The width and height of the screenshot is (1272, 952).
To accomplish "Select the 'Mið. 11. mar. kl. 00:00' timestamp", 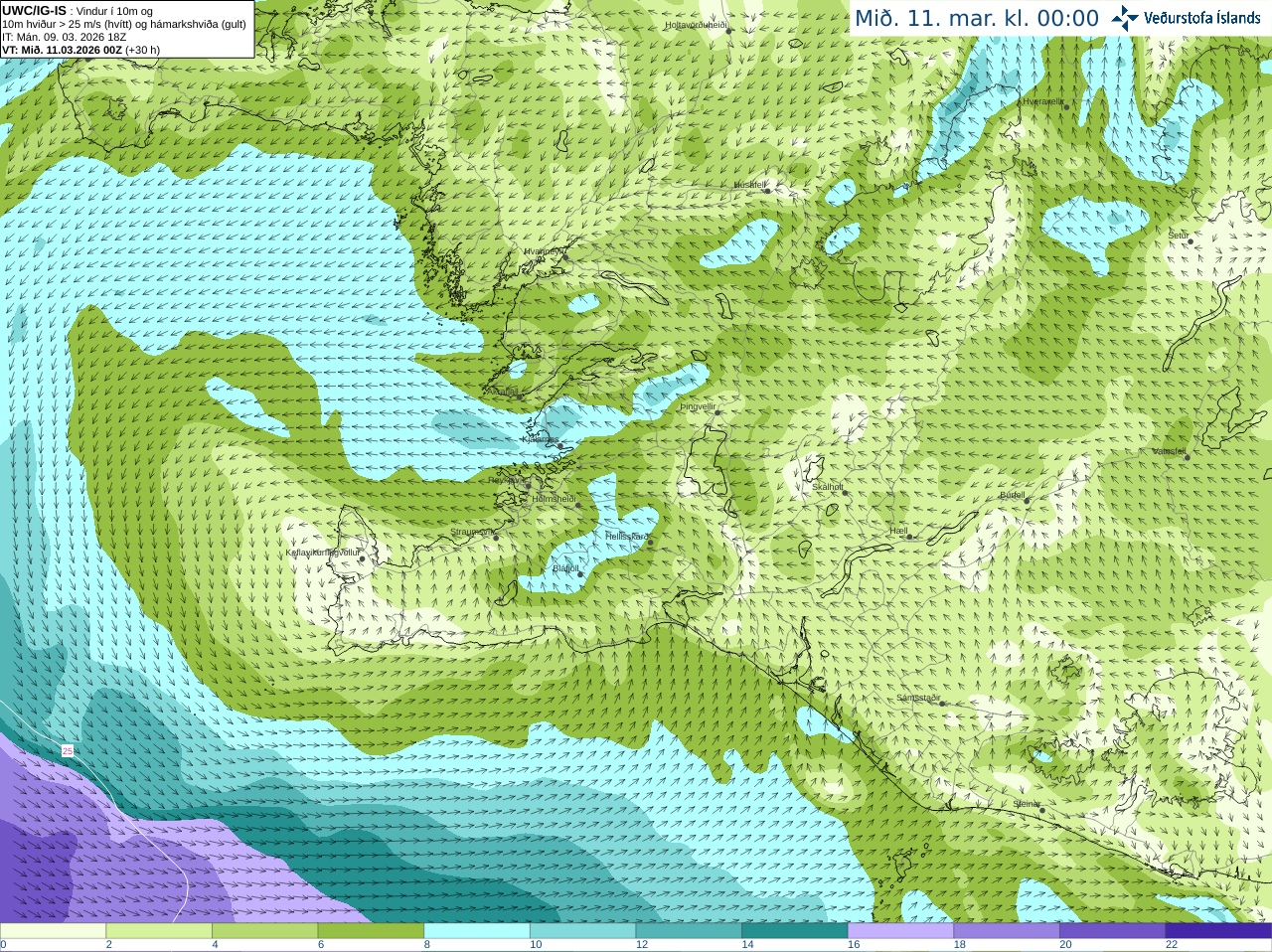I will click(977, 18).
